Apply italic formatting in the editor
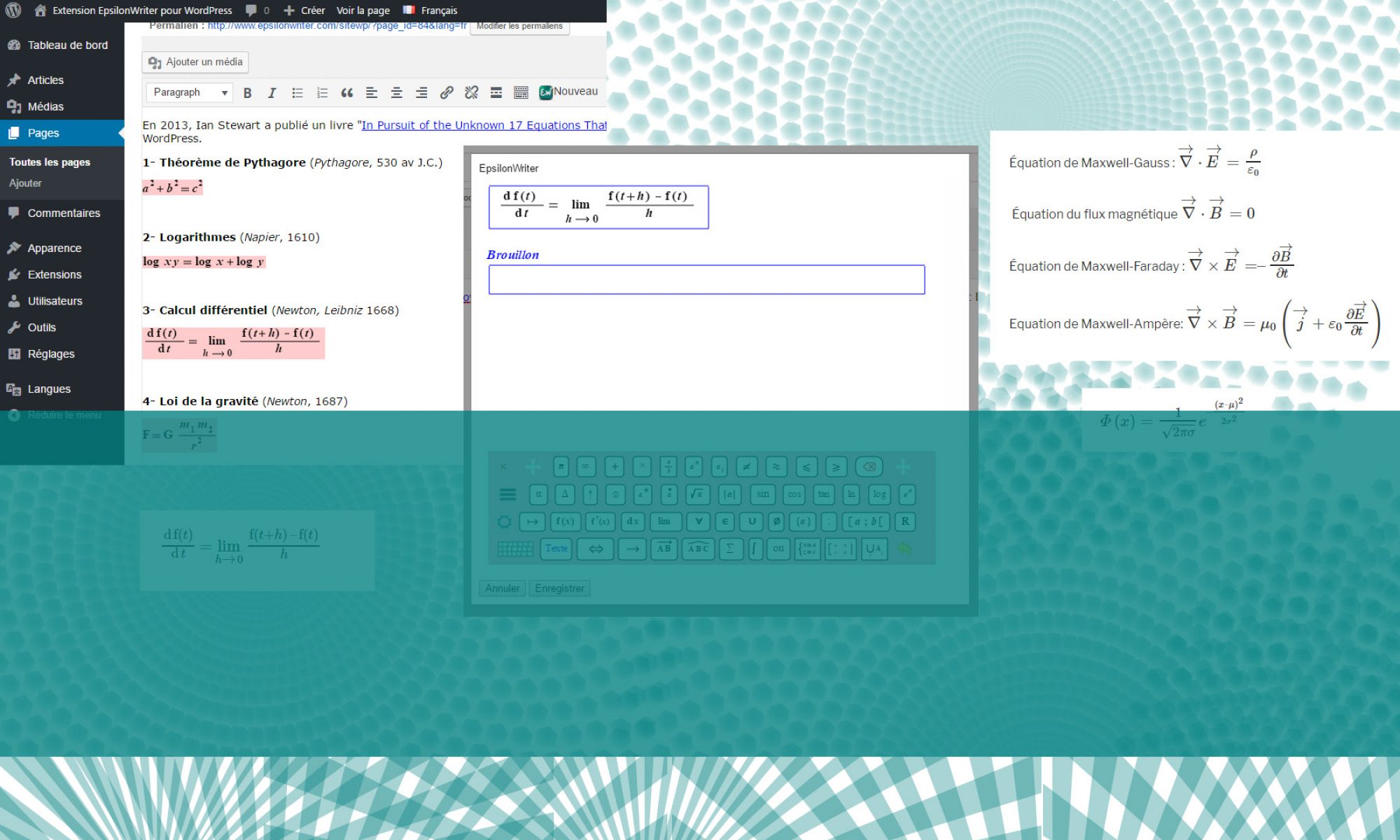Screen dimensions: 1400x840 [272, 92]
